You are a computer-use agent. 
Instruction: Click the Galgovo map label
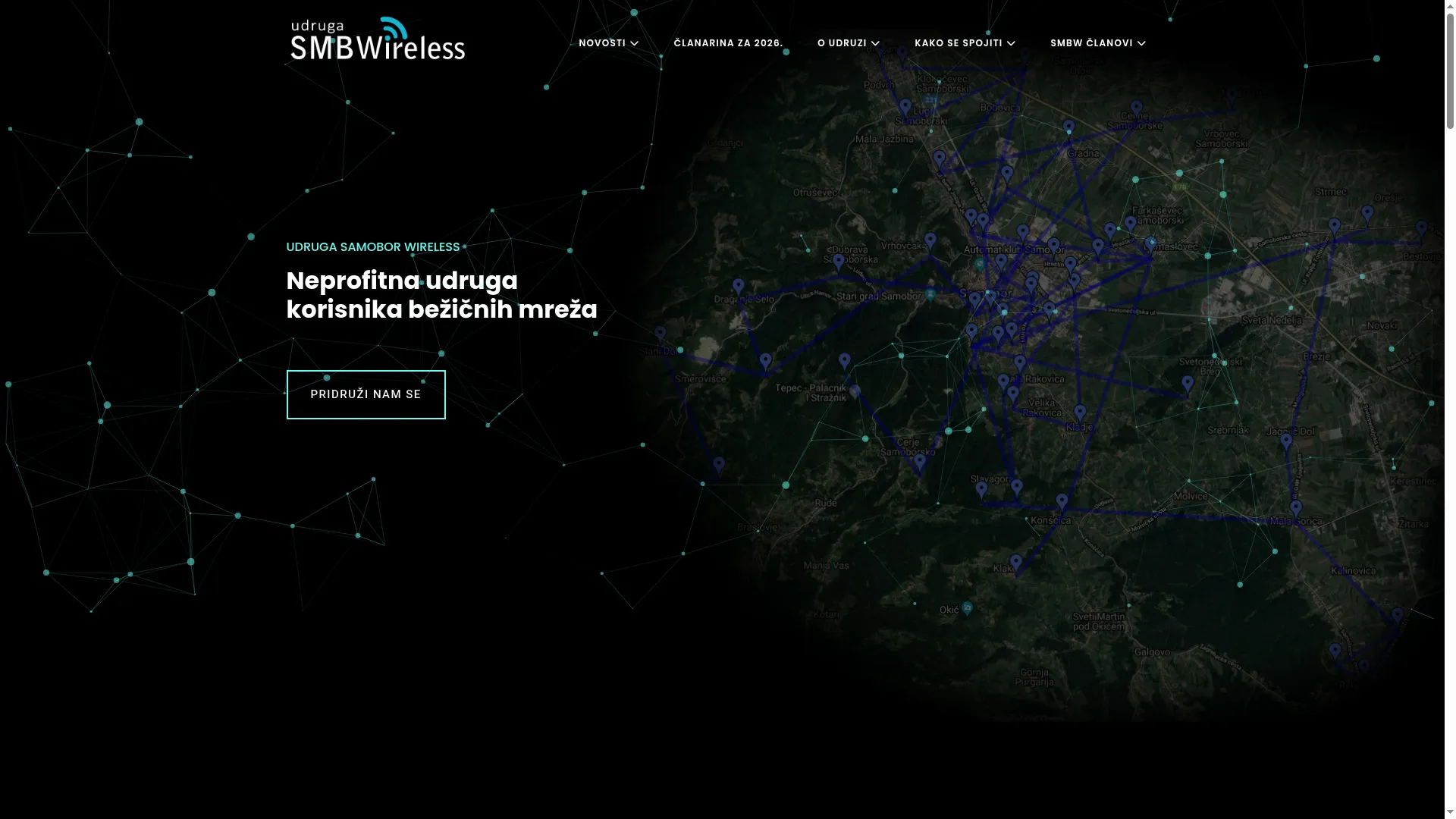click(1152, 652)
